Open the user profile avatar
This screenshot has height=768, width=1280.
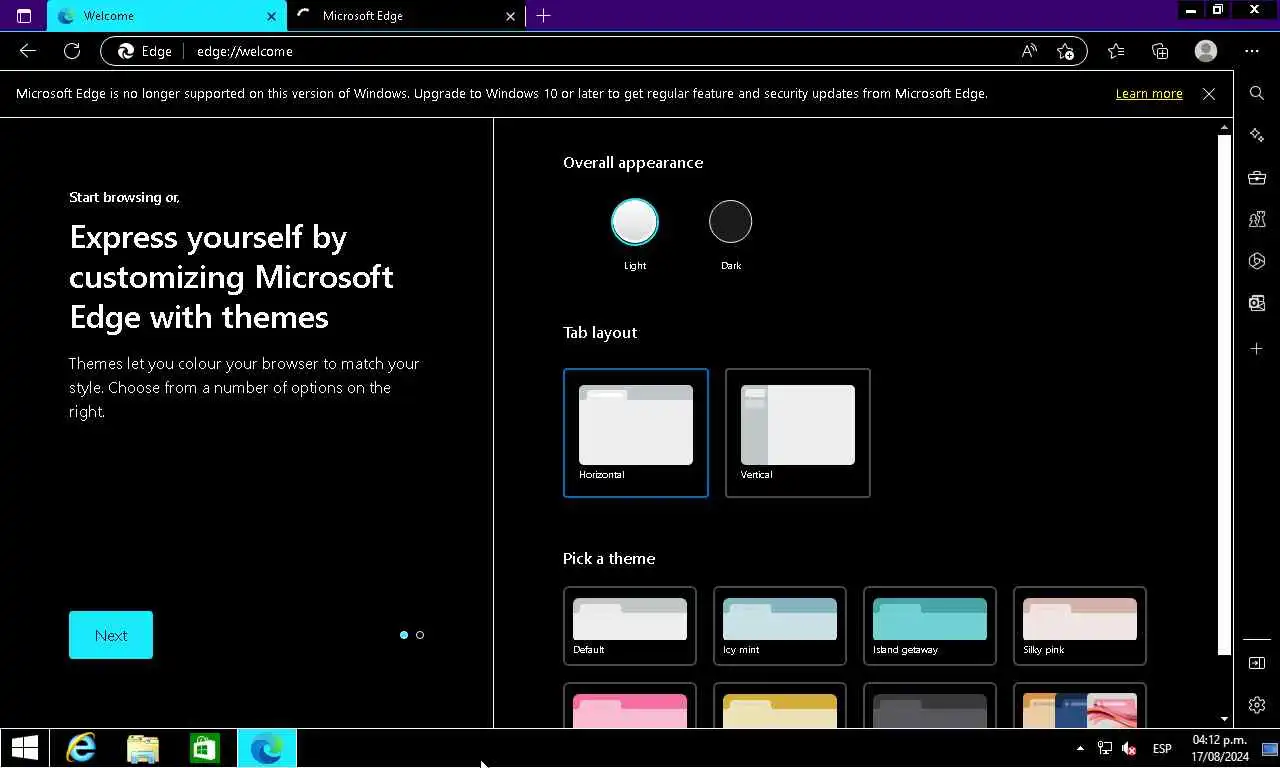point(1206,51)
